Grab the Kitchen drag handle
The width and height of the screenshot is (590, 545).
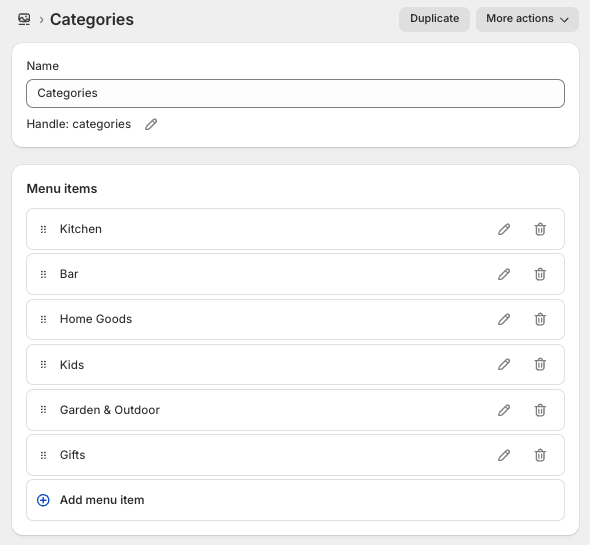(x=43, y=229)
